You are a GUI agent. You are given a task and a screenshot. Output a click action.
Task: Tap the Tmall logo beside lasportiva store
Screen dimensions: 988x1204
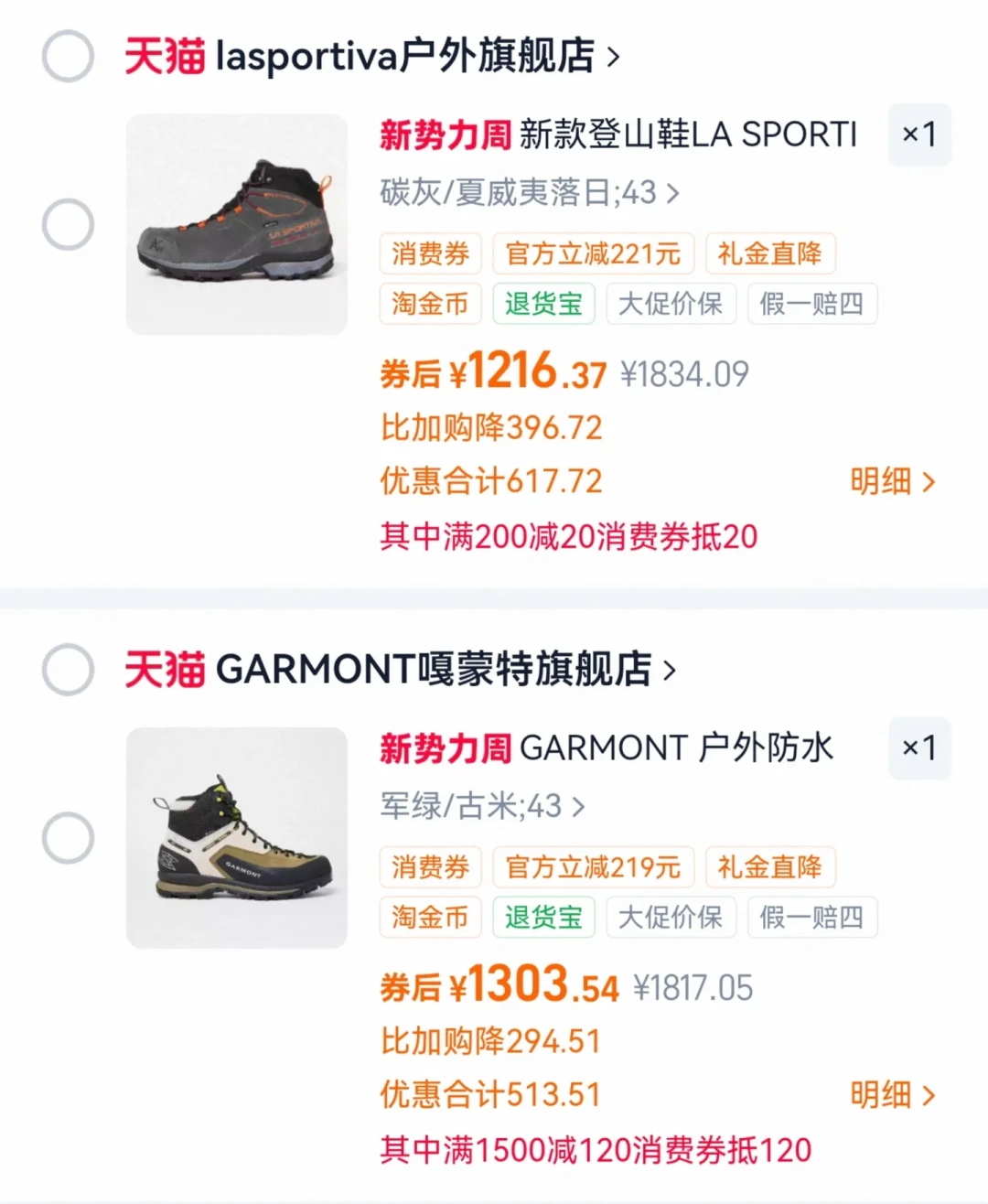click(x=165, y=56)
